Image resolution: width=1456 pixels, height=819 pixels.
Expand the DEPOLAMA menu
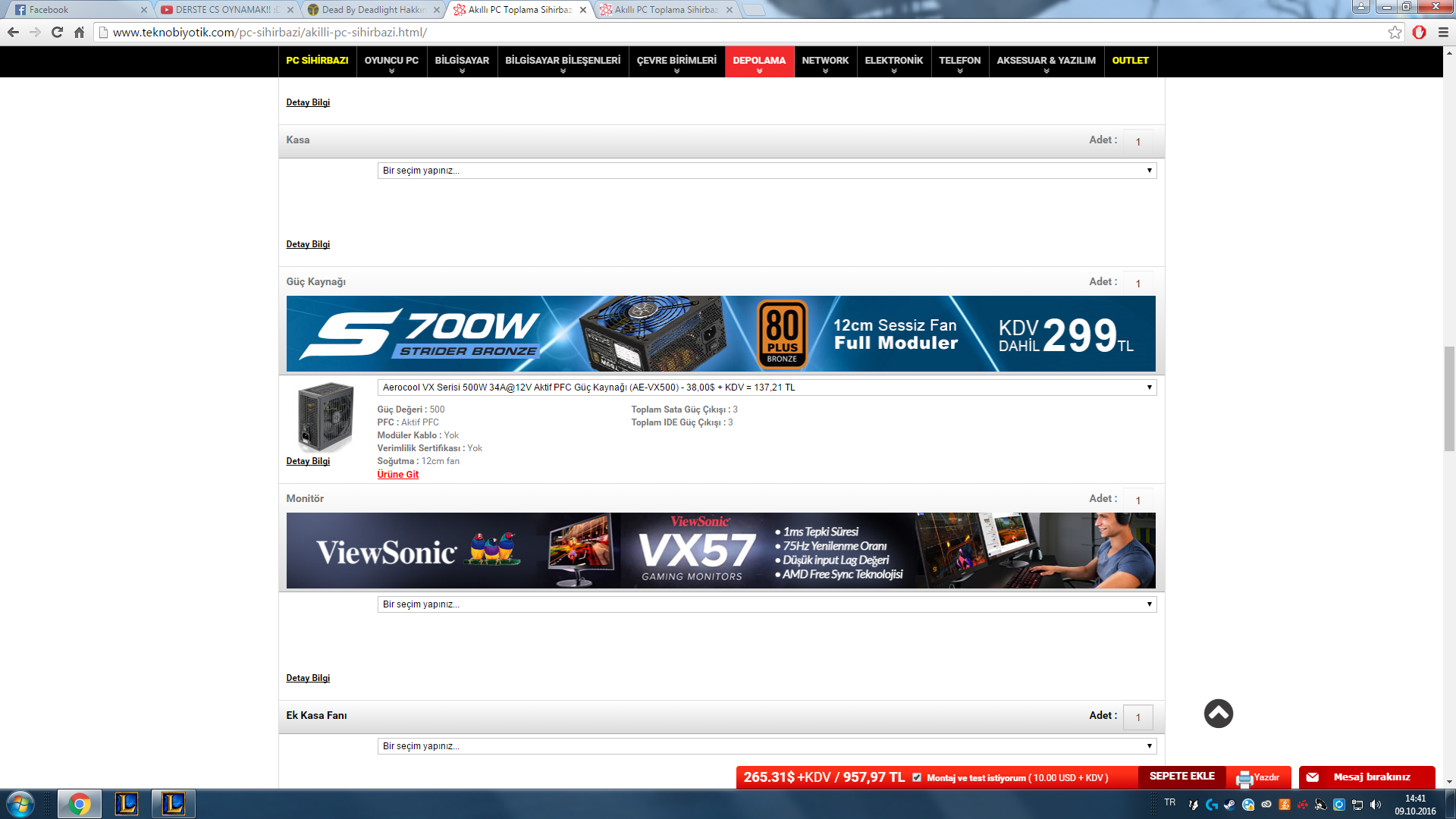759,61
